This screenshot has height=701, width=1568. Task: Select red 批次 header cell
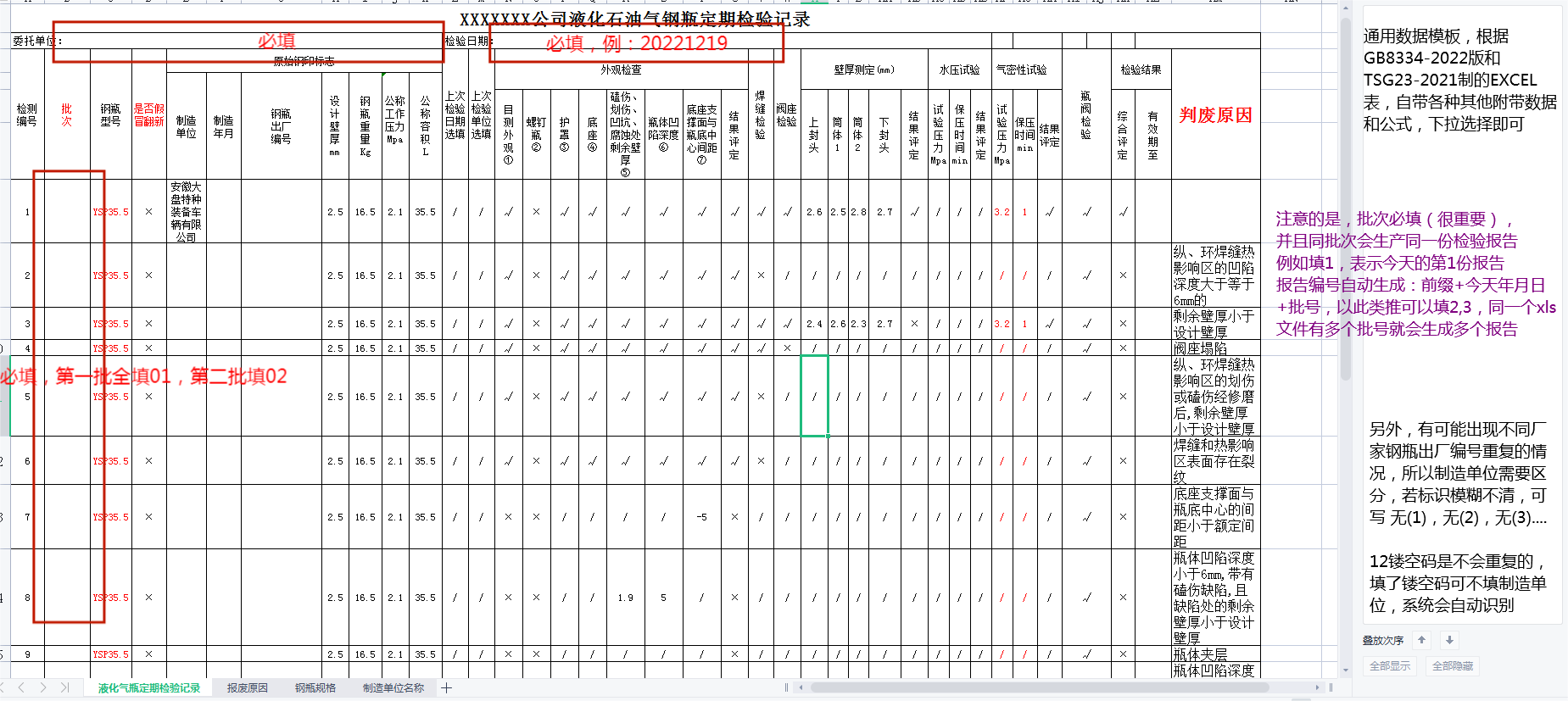coord(67,115)
